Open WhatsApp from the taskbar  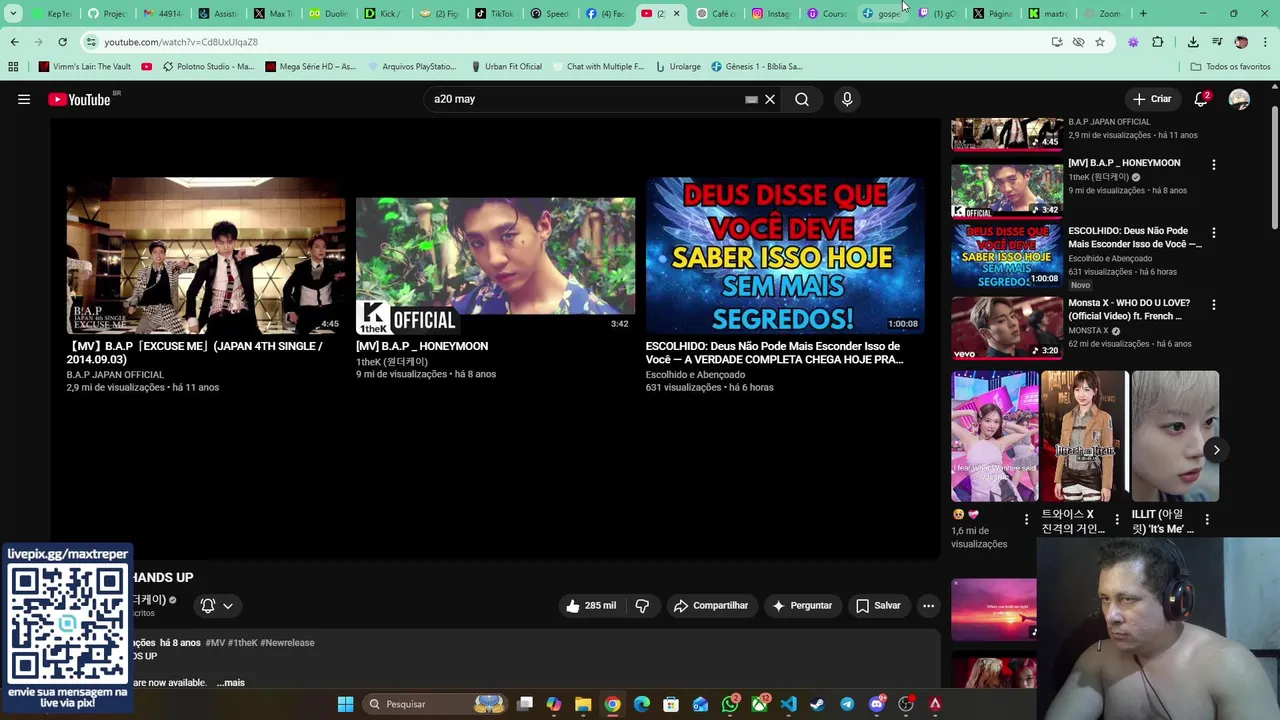(x=731, y=704)
